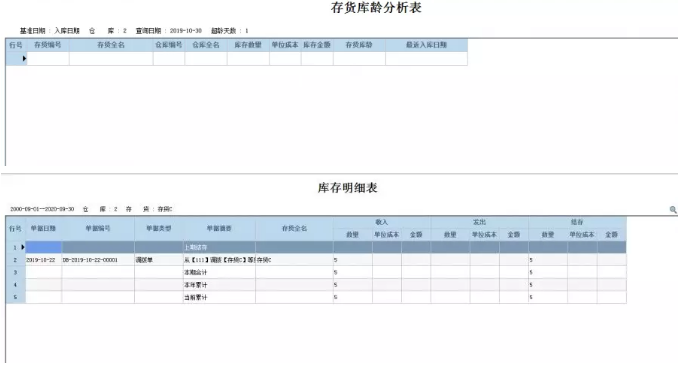Click the magnifier search icon in 库存明细表
689x366 pixels.
point(673,210)
